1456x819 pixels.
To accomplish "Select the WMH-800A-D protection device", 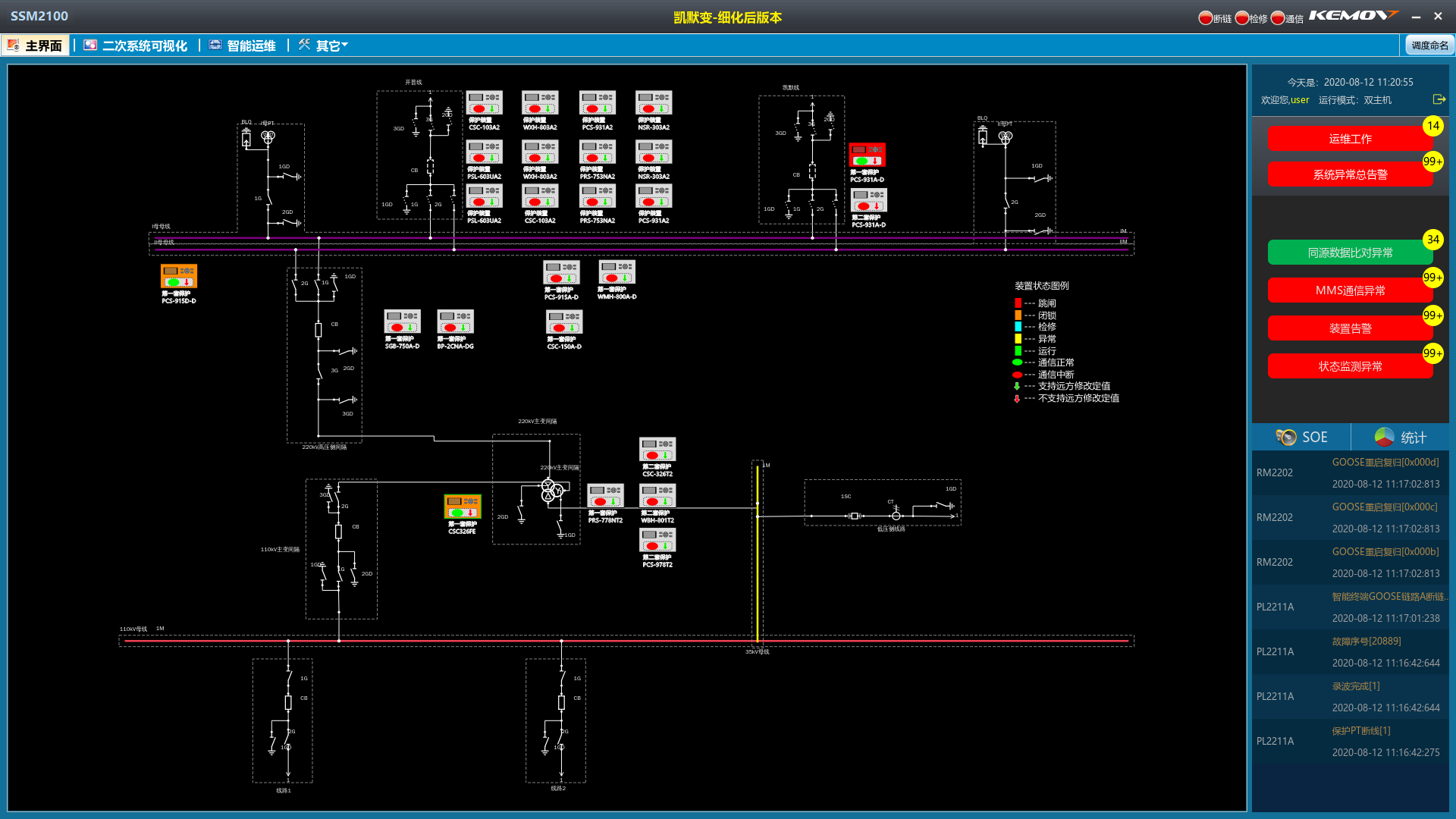I will click(617, 272).
